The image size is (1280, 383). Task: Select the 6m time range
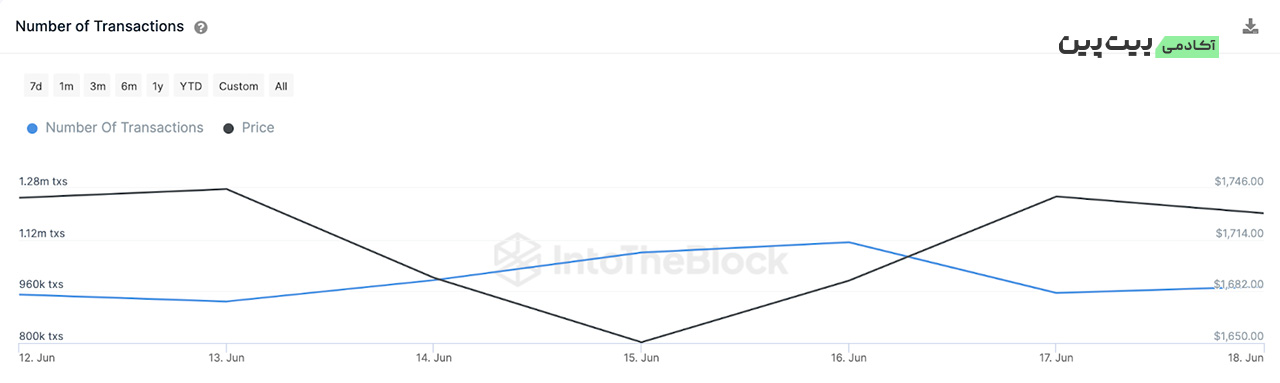pyautogui.click(x=128, y=86)
